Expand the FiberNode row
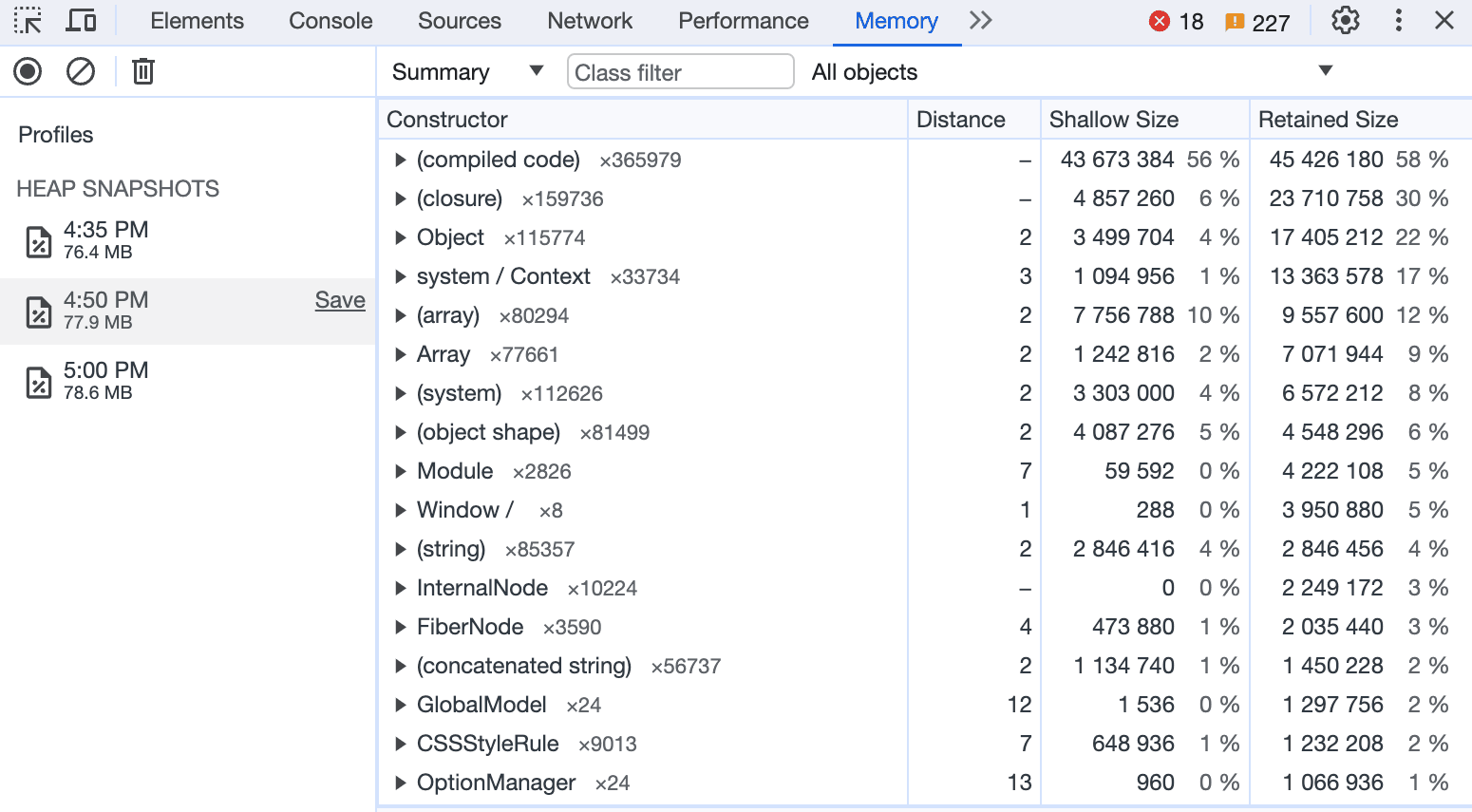The width and height of the screenshot is (1472, 812). 400,628
